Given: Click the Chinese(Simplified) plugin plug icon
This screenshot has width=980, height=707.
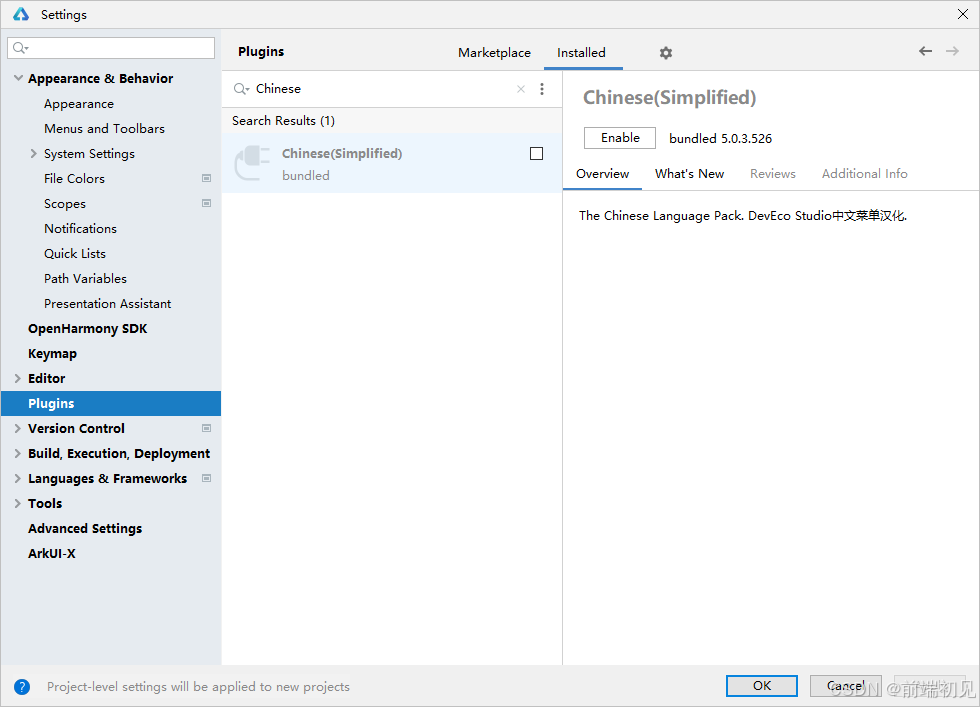Looking at the screenshot, I should coord(252,163).
